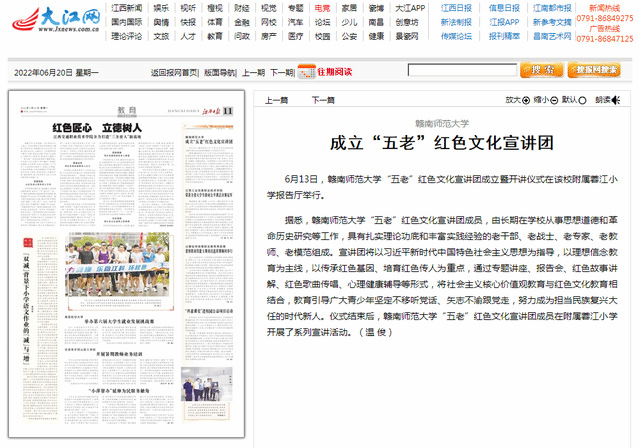Click the 放大 font enlarge icon

pos(525,100)
